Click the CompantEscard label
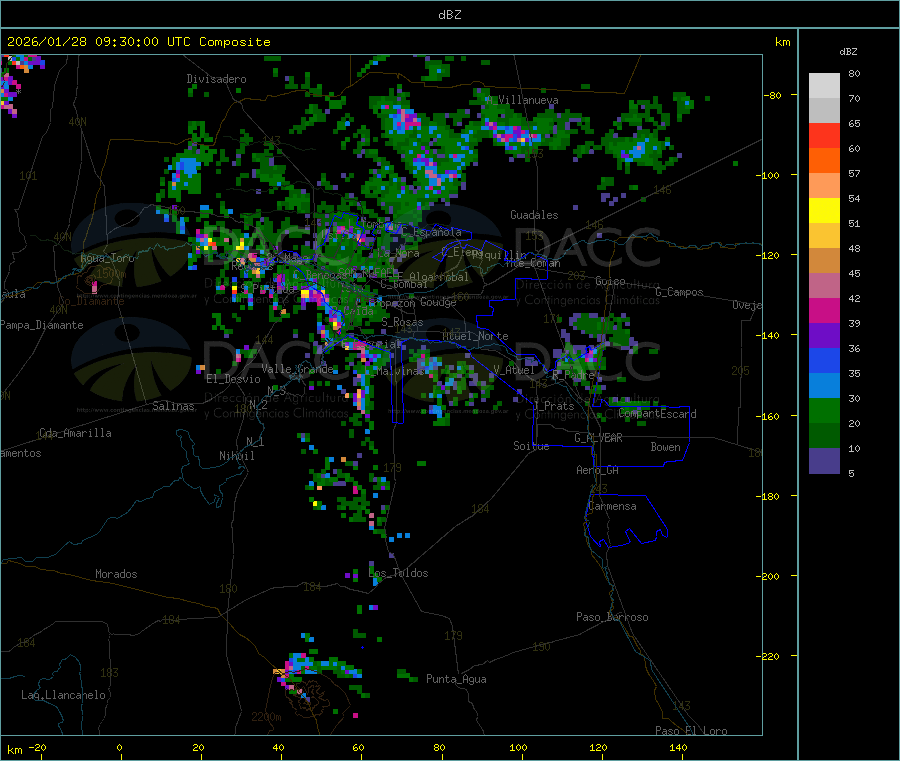 pyautogui.click(x=658, y=414)
